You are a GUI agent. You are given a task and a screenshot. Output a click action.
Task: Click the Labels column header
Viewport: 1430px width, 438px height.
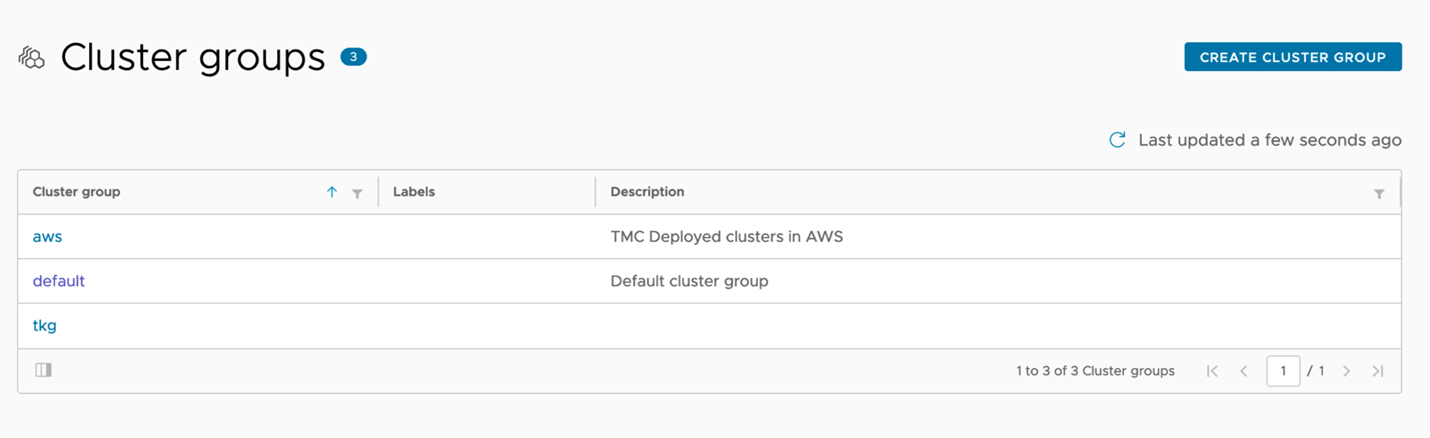(x=414, y=192)
